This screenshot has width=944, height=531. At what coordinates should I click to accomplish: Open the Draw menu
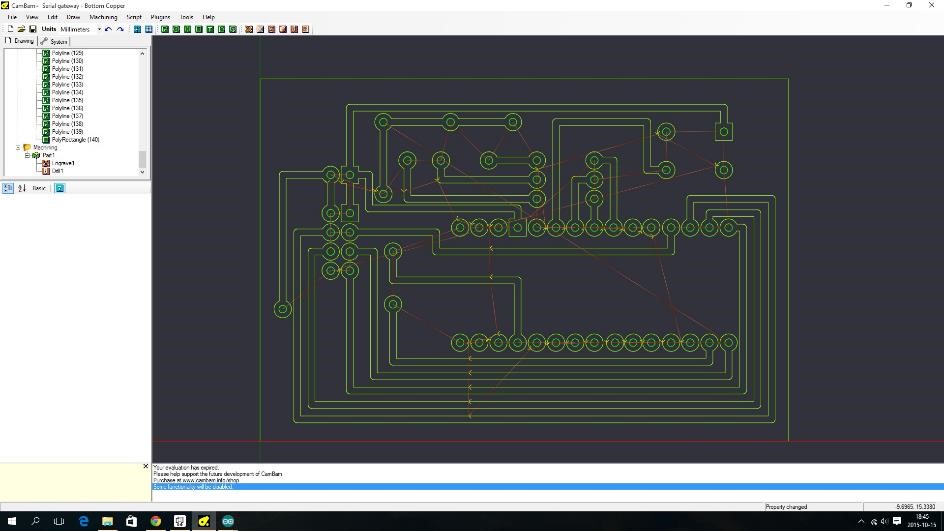[73, 17]
